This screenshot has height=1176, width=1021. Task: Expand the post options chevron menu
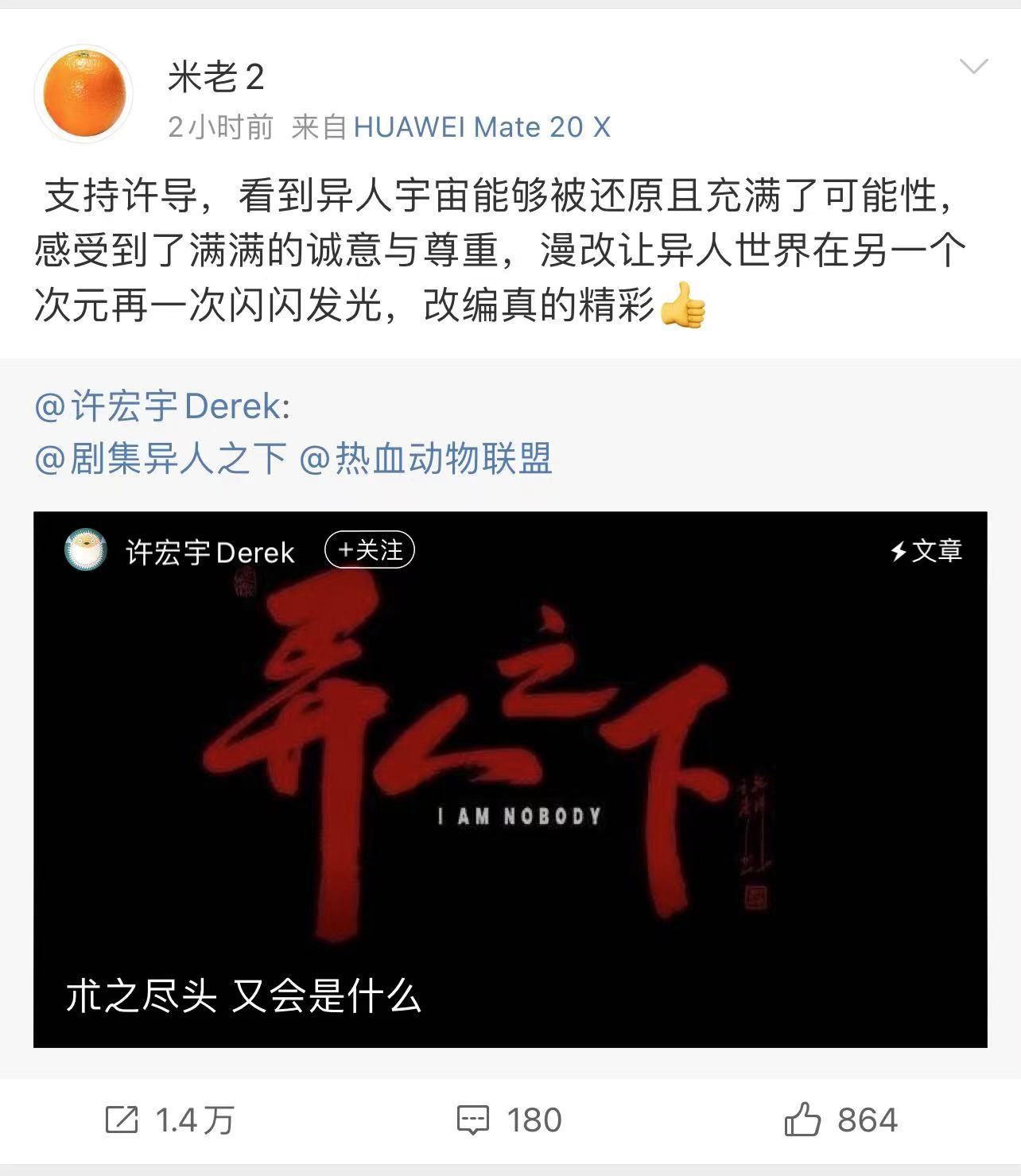973,66
